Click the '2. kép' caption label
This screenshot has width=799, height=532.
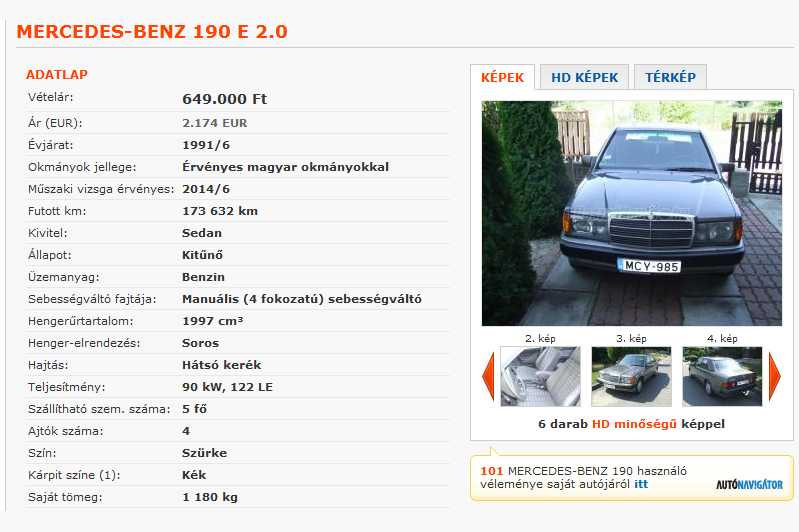(540, 338)
